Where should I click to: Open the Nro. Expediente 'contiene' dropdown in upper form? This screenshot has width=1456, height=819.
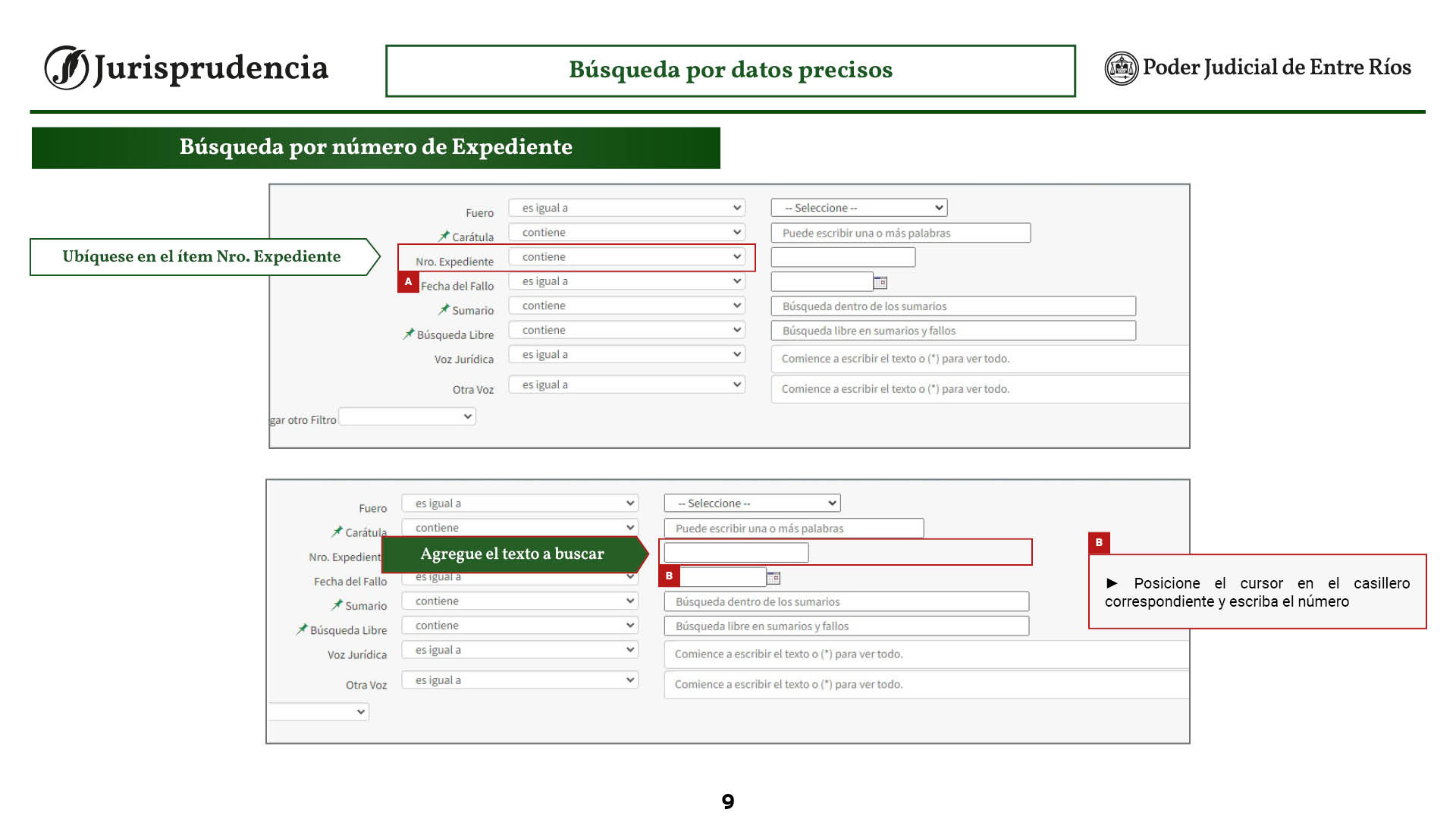pos(627,256)
